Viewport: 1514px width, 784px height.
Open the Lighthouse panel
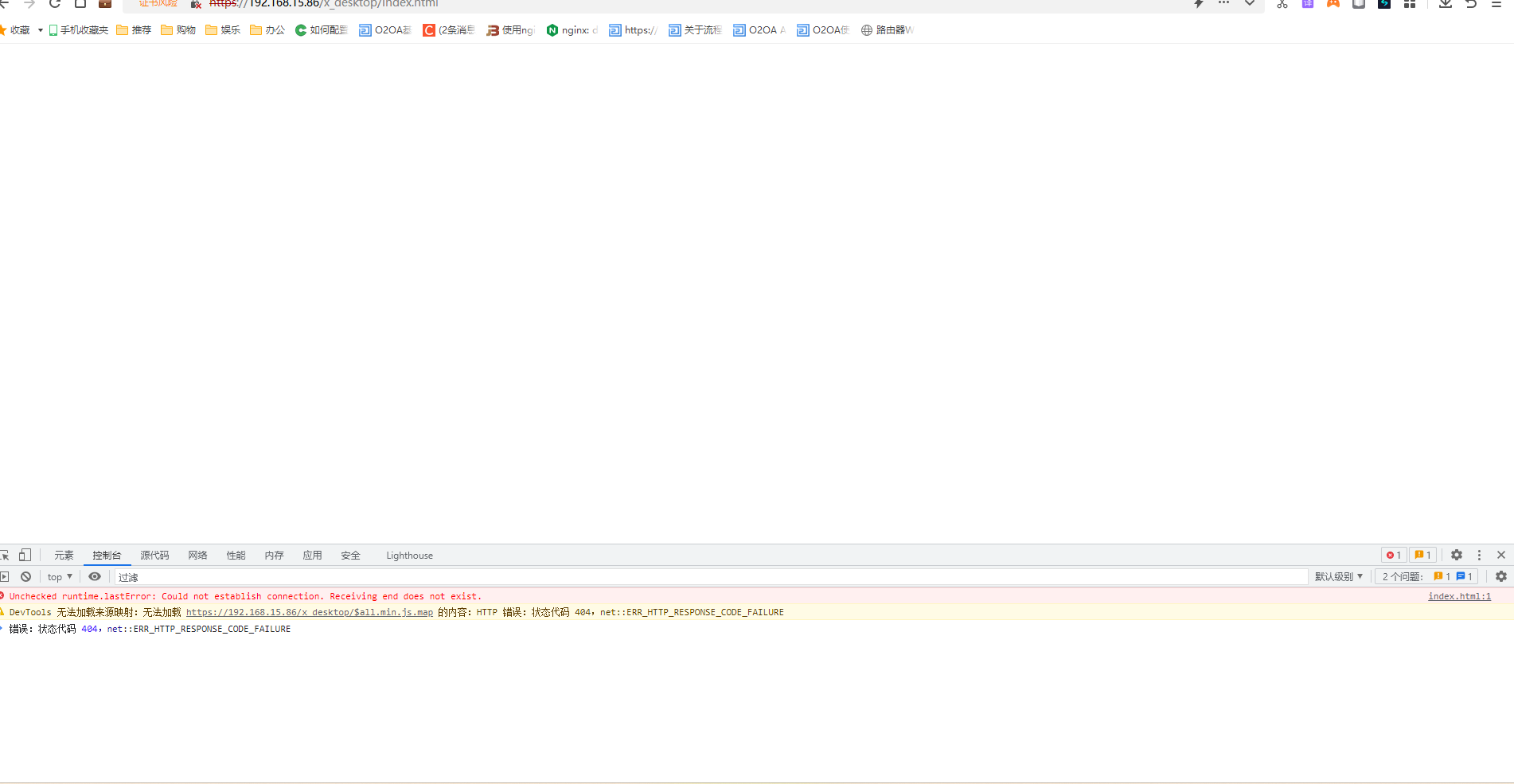tap(409, 555)
